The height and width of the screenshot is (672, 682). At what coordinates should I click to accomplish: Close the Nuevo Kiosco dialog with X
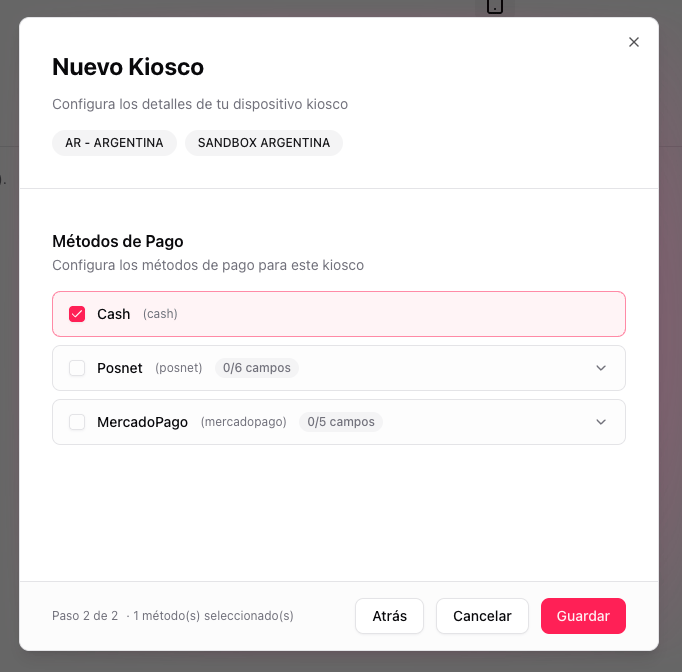[x=634, y=42]
